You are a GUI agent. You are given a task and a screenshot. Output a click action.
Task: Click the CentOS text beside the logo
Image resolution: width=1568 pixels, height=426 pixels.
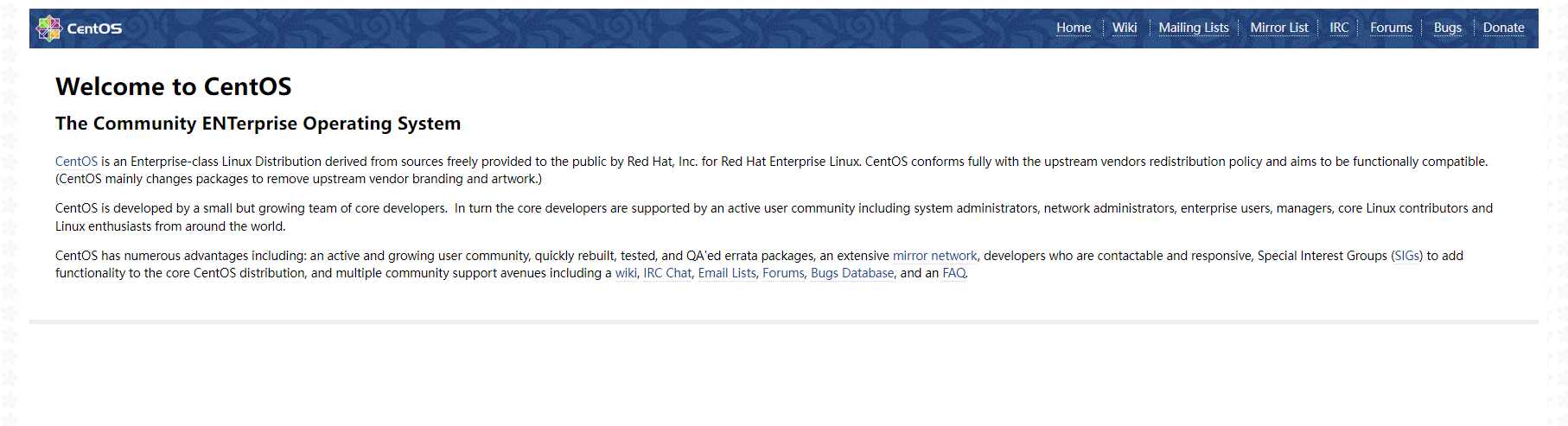tap(95, 29)
